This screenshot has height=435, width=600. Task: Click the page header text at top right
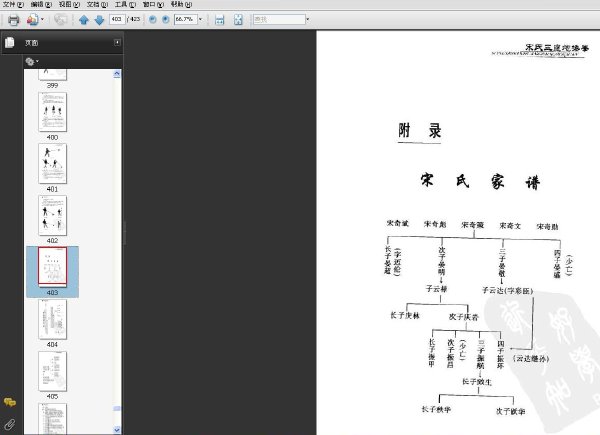(x=557, y=48)
